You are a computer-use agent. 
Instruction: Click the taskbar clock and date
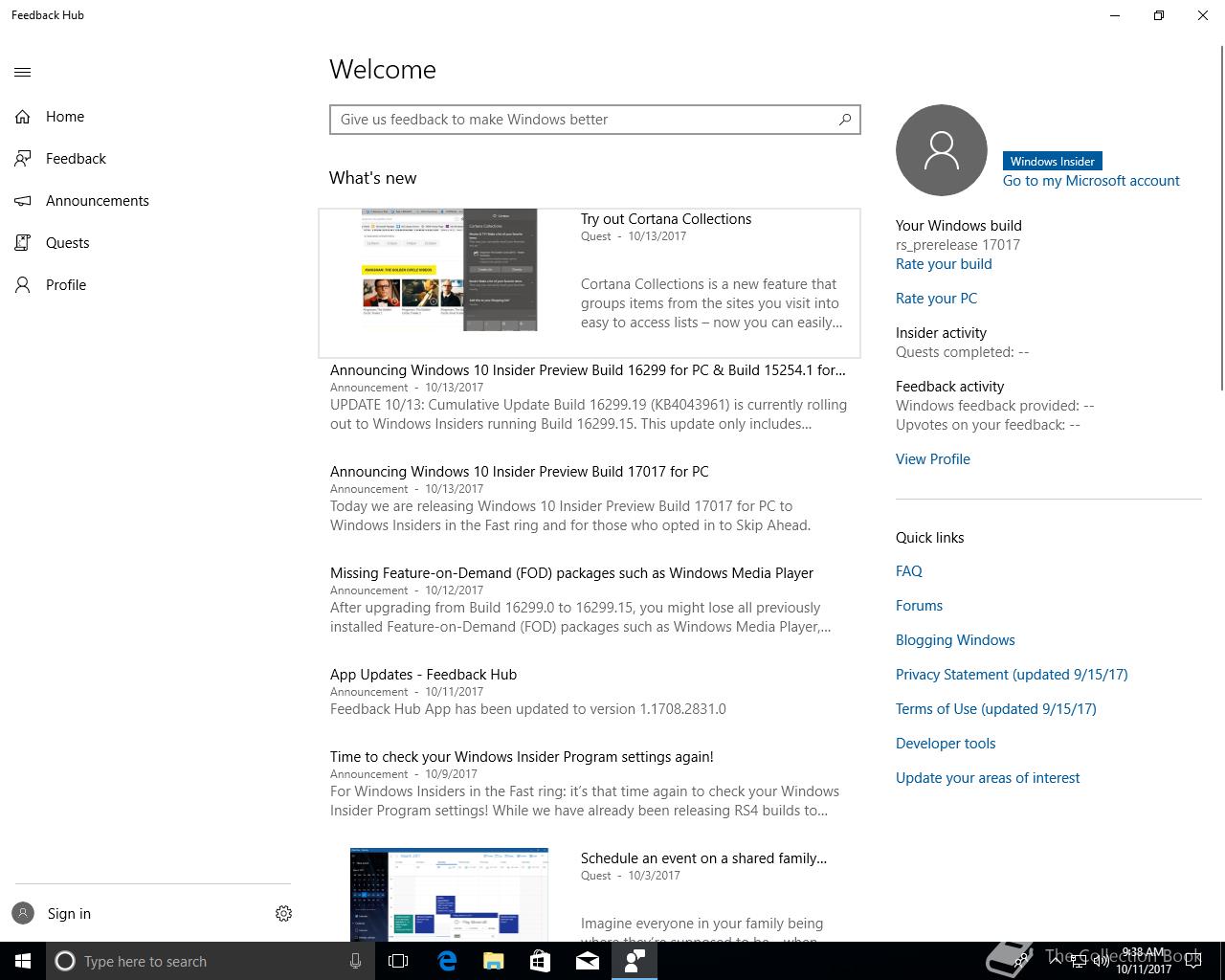[x=1144, y=961]
